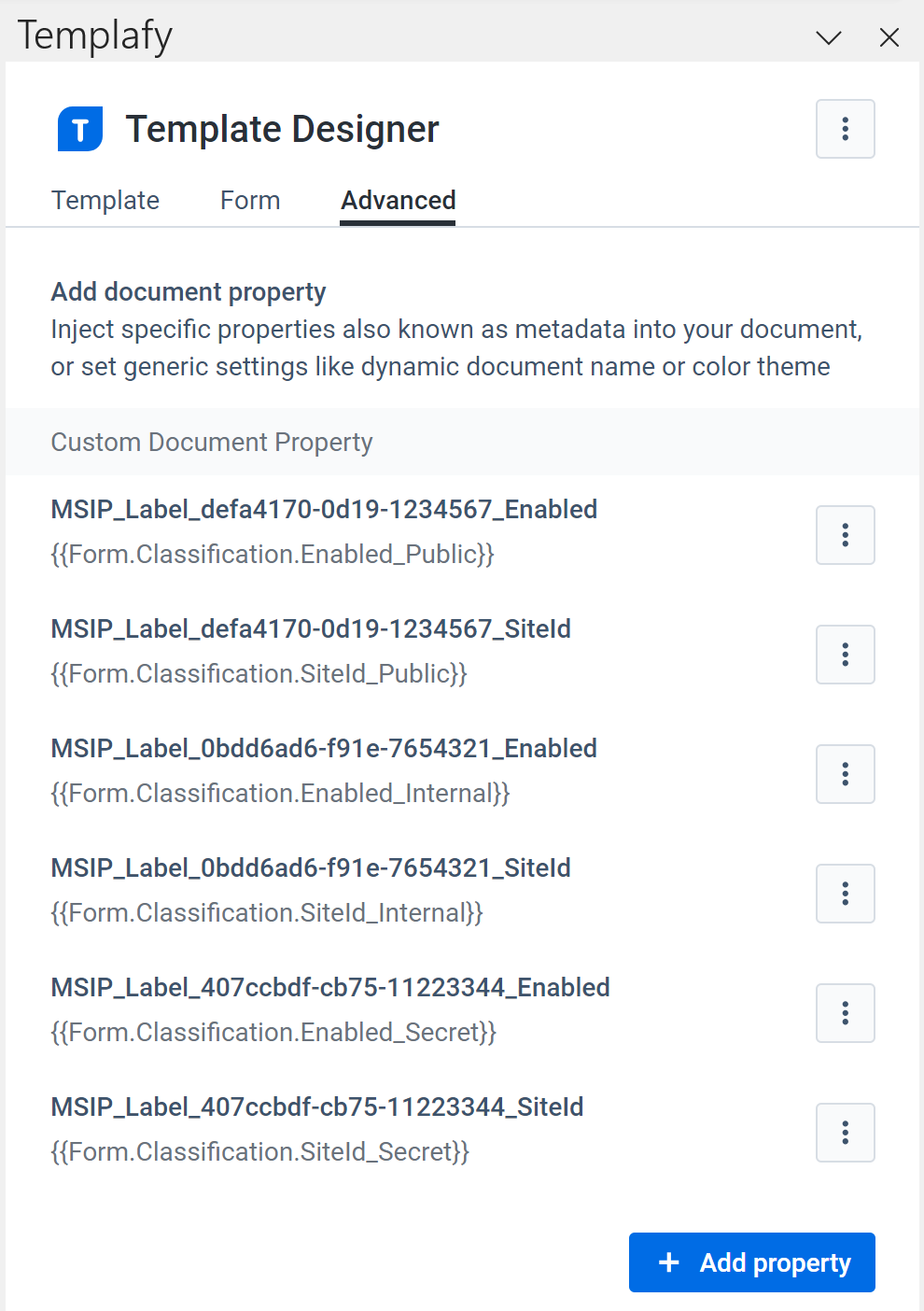Screen dimensions: 924x1311
Task: Switch to the Template tab
Action: [x=105, y=200]
